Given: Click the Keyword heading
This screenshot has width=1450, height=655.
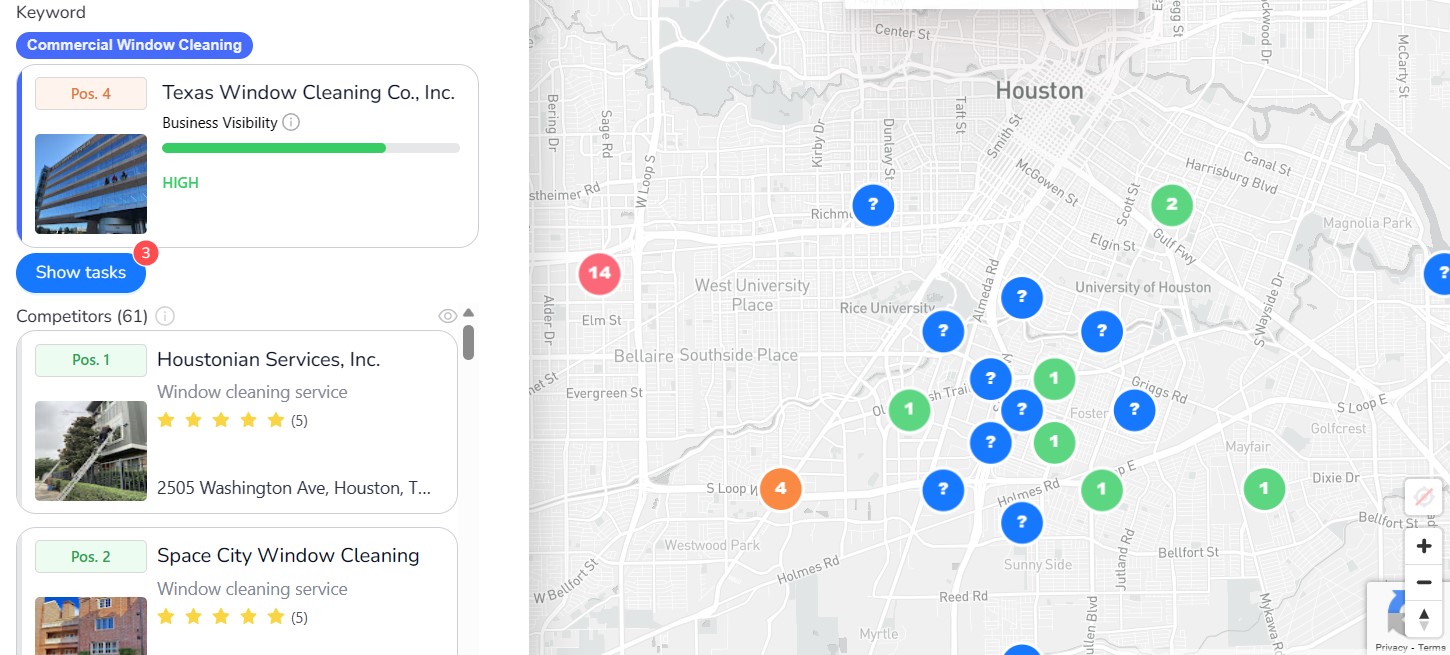Looking at the screenshot, I should click(51, 12).
